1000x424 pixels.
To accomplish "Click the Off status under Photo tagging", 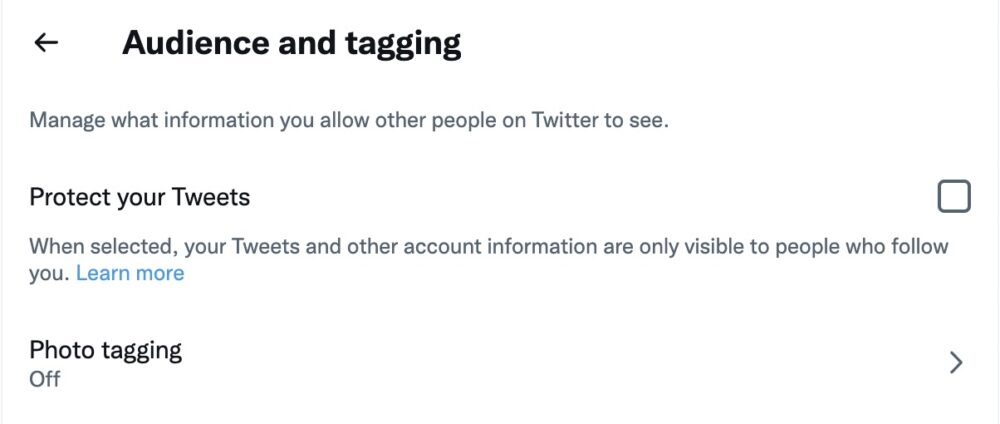I will pyautogui.click(x=45, y=380).
